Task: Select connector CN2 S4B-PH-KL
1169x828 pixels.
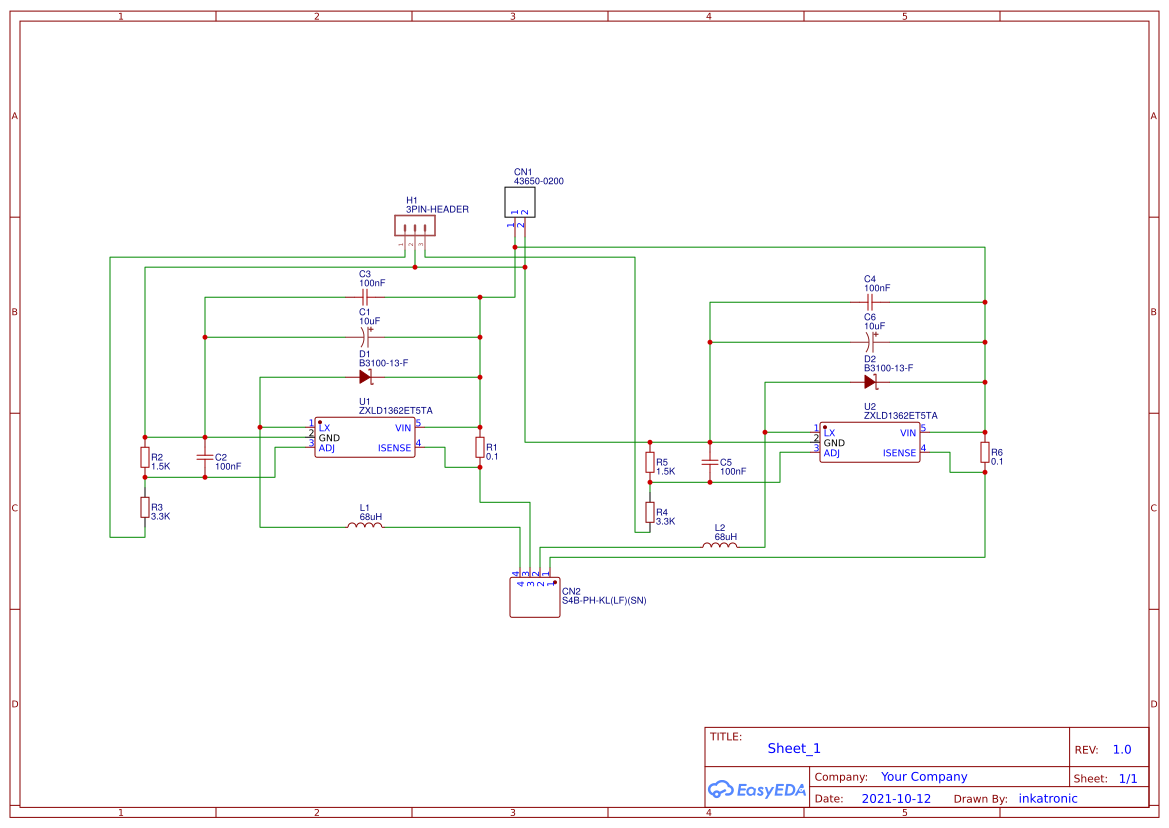Action: click(533, 595)
